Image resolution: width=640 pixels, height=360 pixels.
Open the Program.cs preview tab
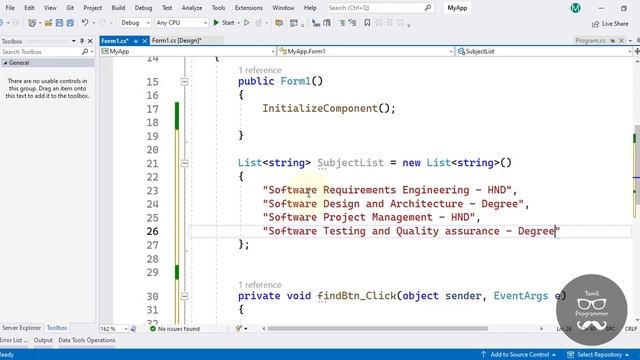pyautogui.click(x=590, y=40)
